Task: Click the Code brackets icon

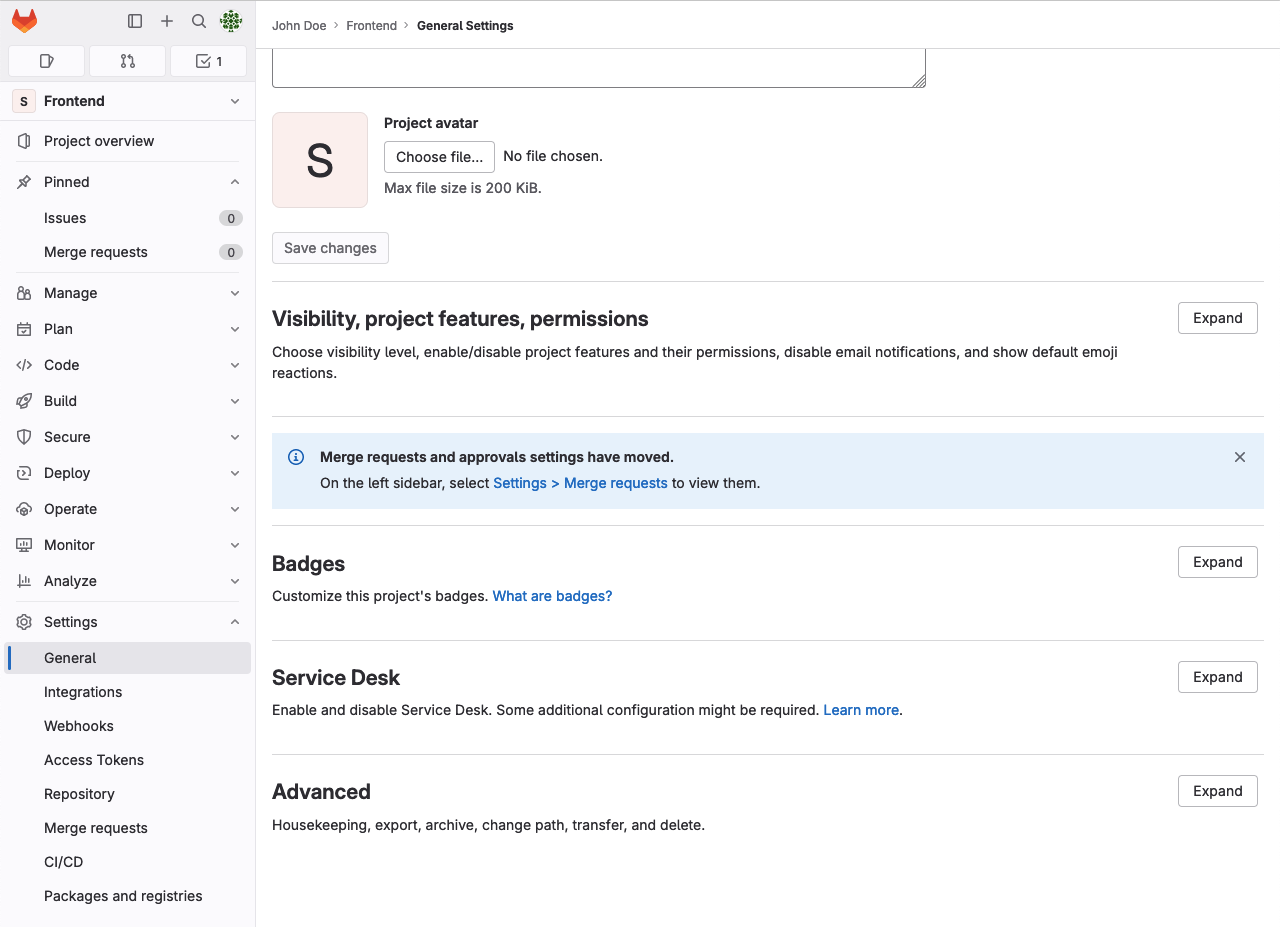Action: pyautogui.click(x=24, y=365)
